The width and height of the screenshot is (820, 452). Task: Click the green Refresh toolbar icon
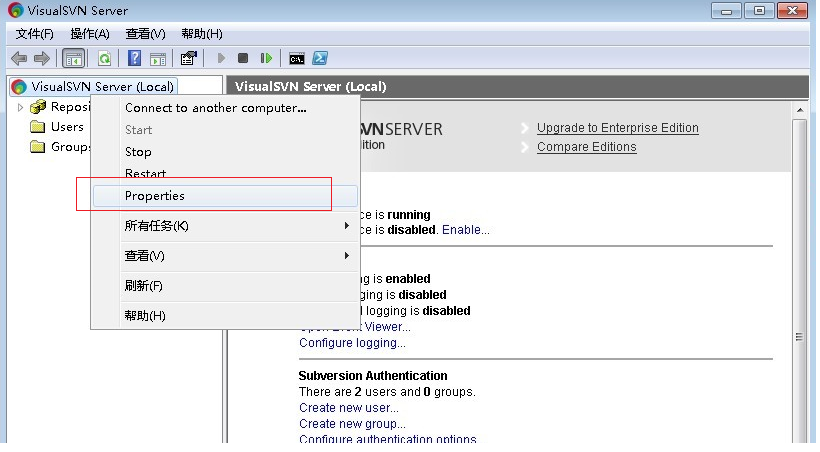105,58
